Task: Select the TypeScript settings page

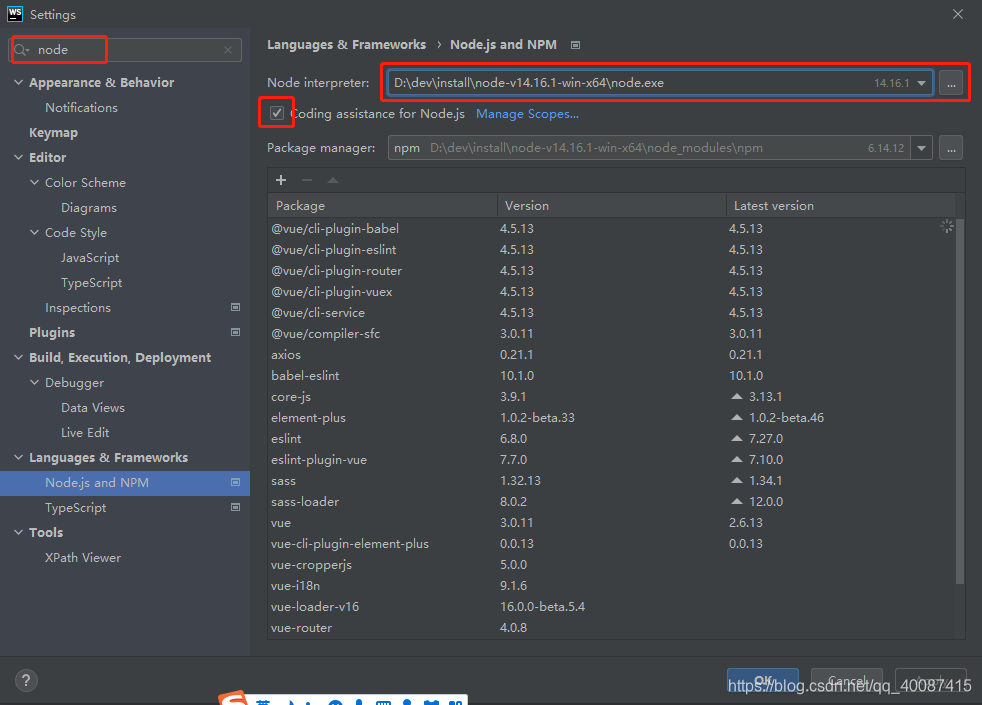Action: [73, 507]
